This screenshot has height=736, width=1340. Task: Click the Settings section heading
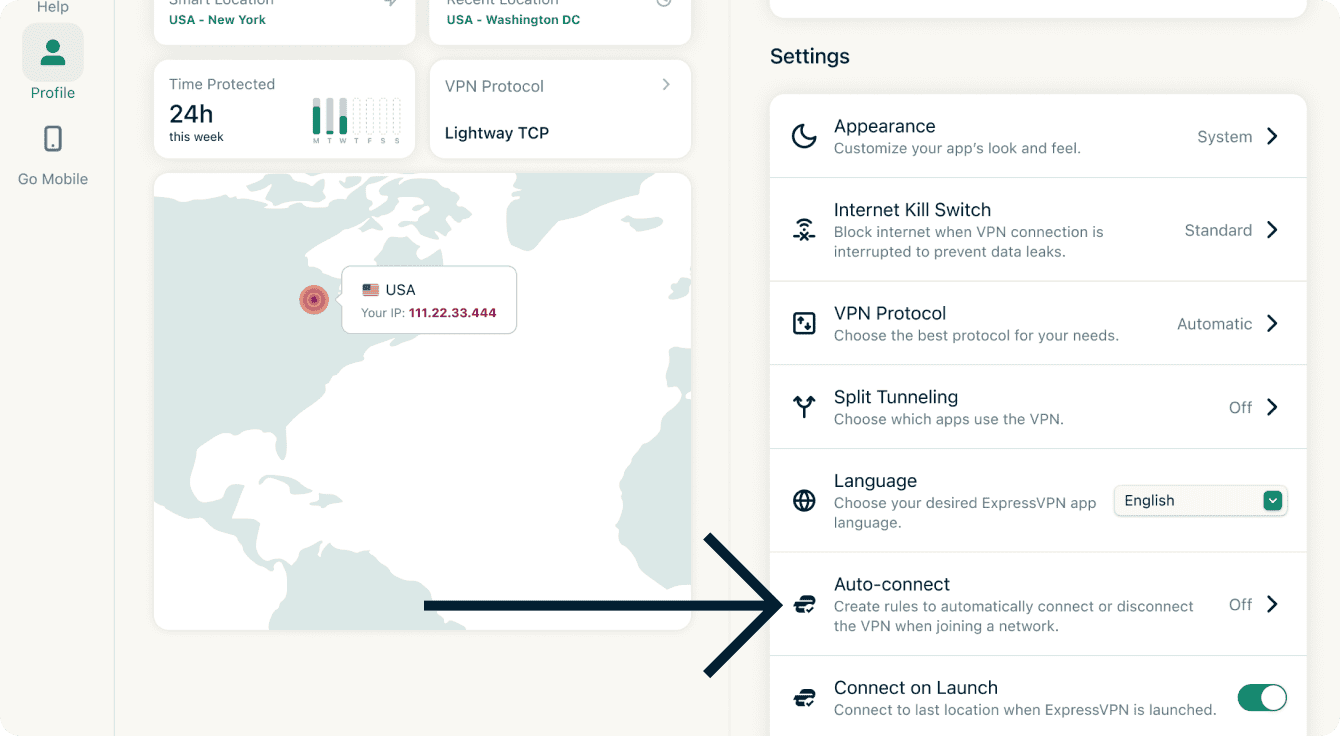(810, 57)
